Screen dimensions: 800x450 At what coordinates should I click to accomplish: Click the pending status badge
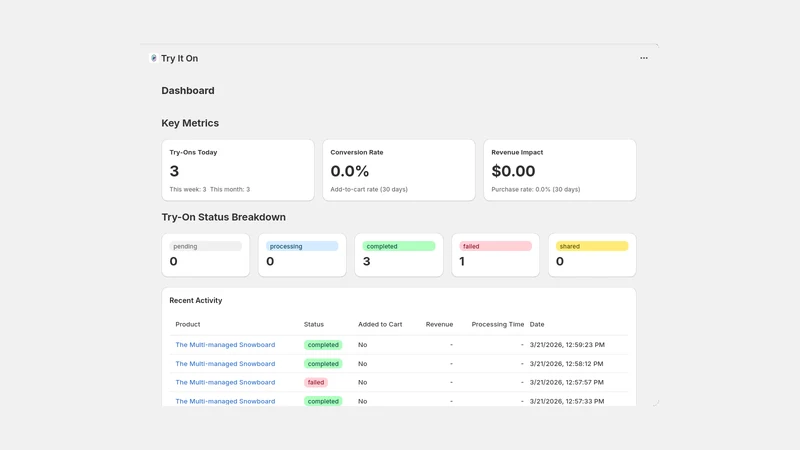pyautogui.click(x=206, y=246)
